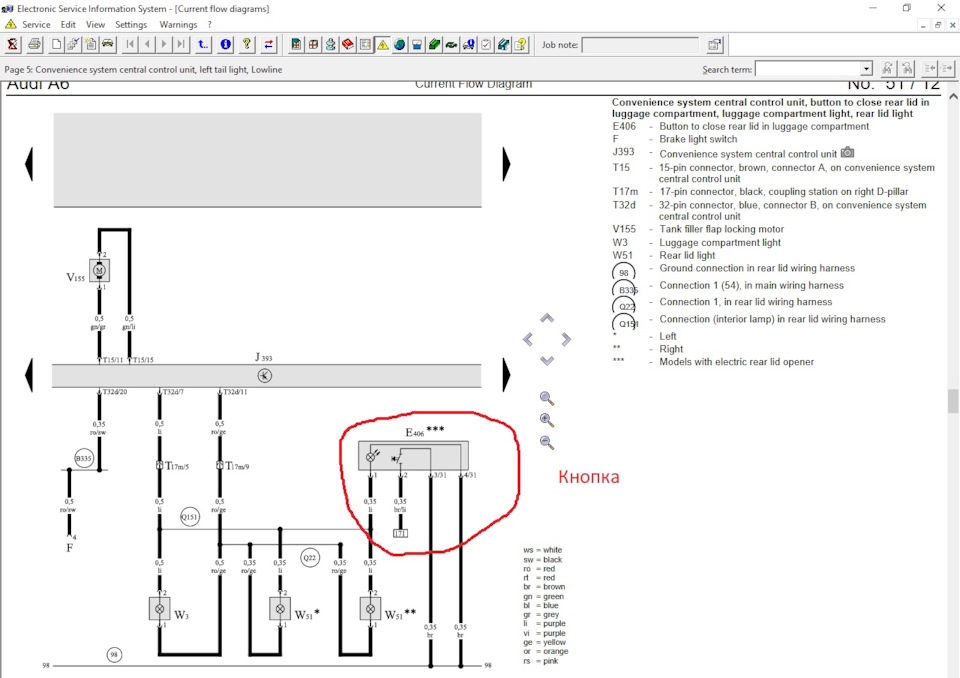The width and height of the screenshot is (960, 678).
Task: Click the scrollbar up arrow
Action: coord(953,97)
